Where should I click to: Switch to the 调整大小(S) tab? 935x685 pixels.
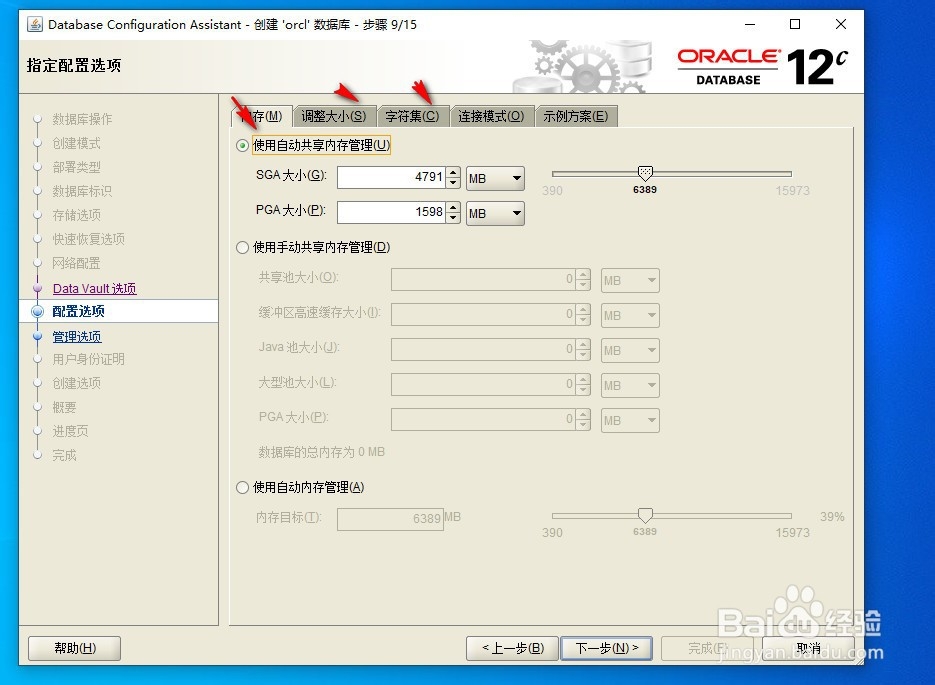coord(334,115)
